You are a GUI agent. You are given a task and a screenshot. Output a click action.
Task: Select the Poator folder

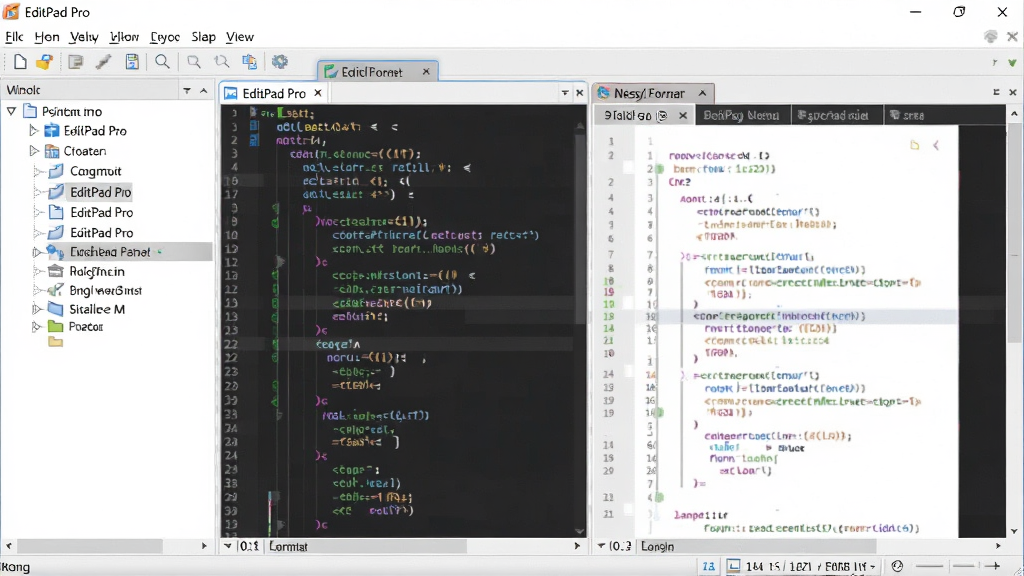(86, 327)
